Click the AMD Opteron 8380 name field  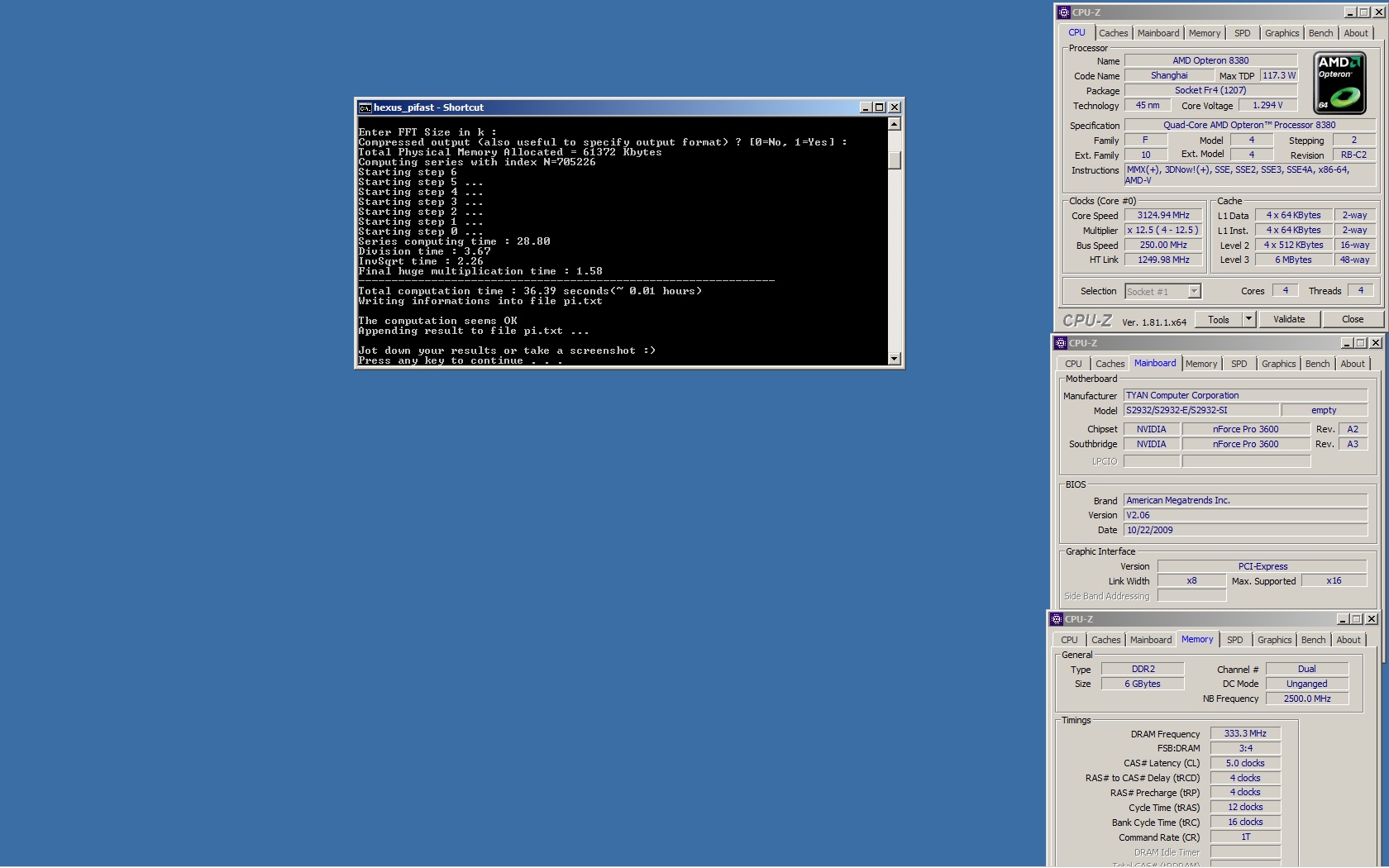[x=1210, y=60]
